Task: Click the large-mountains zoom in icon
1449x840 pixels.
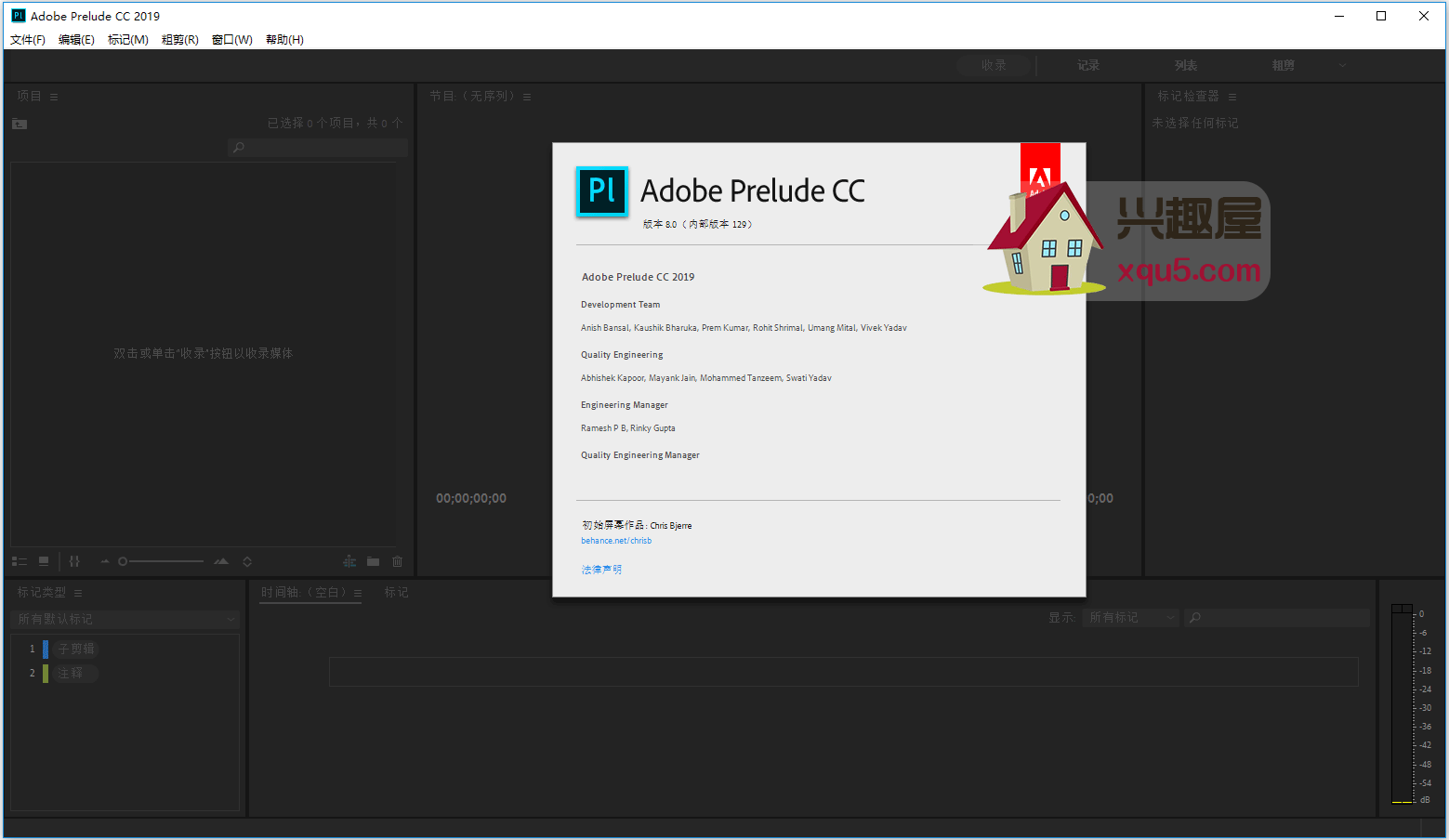Action: pyautogui.click(x=221, y=561)
